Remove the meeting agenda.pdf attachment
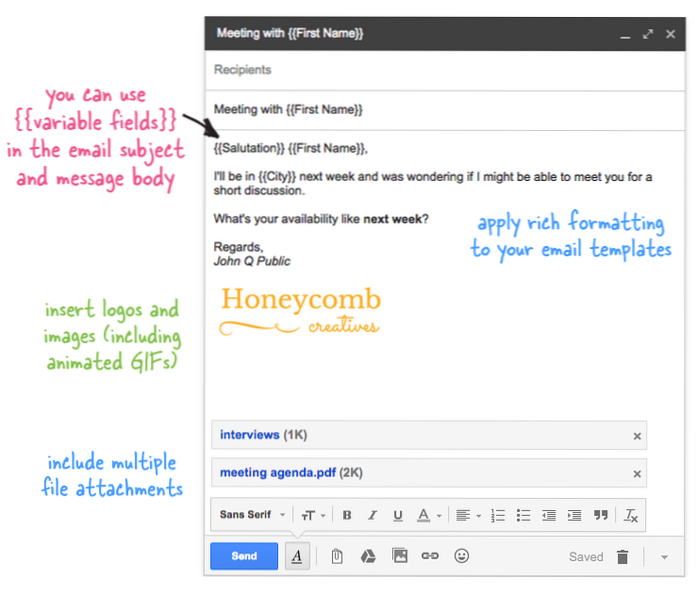 637,474
